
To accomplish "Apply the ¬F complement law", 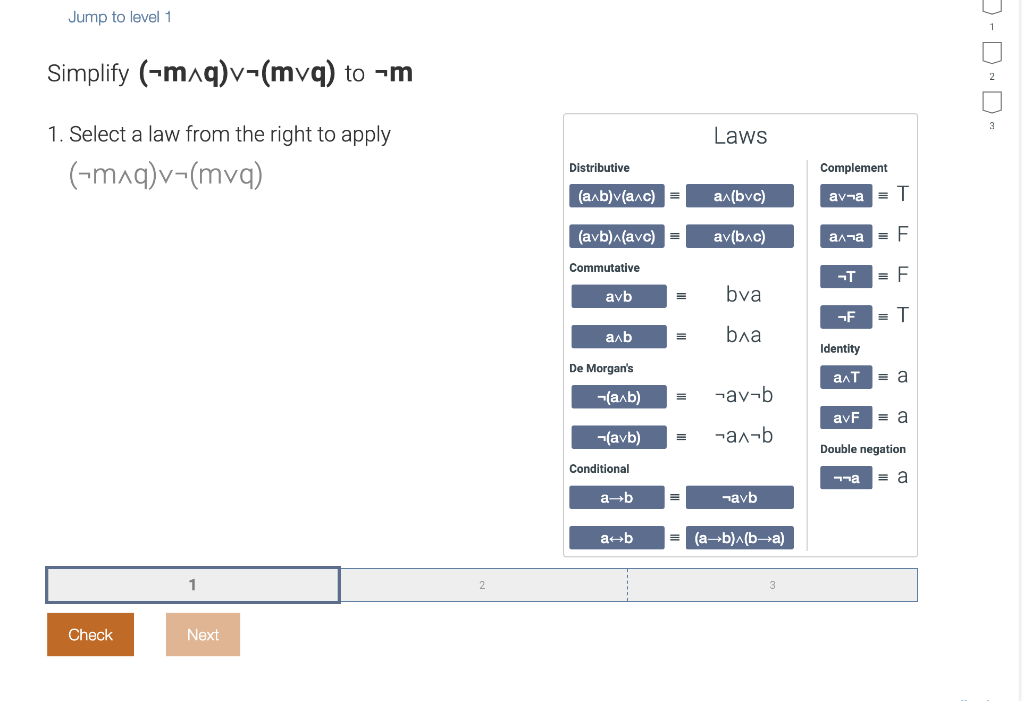I will (846, 316).
